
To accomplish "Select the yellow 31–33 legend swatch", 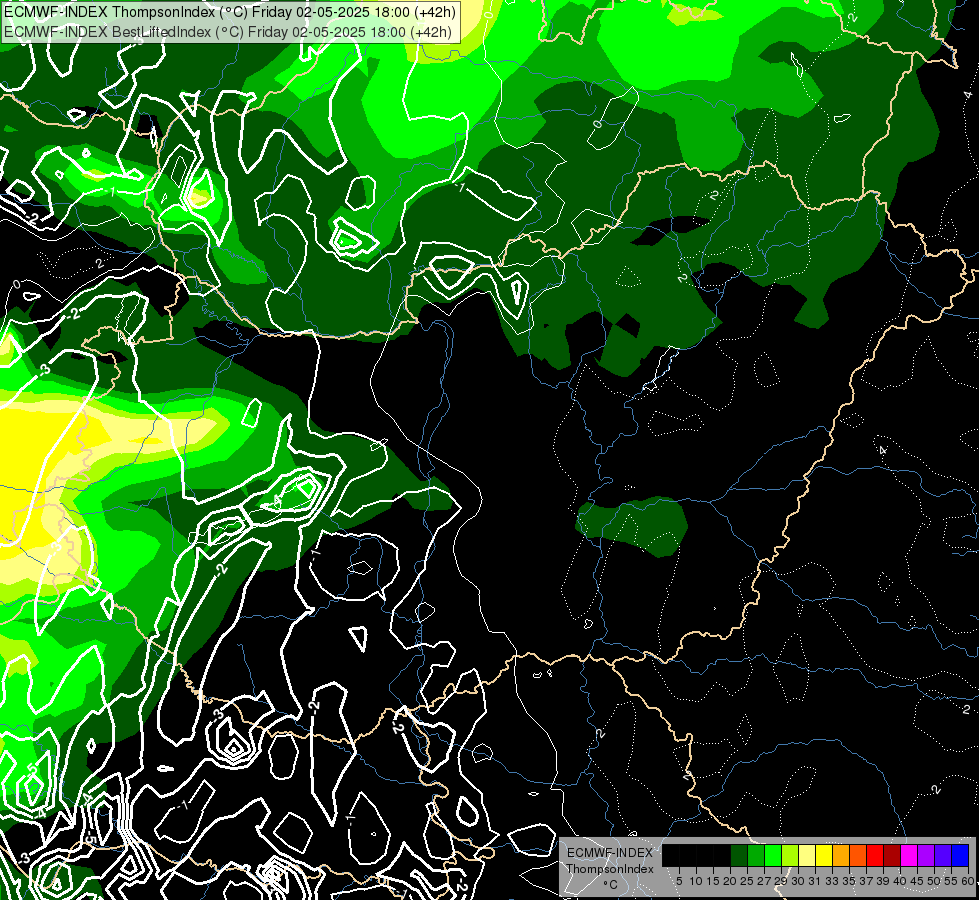I will pyautogui.click(x=824, y=855).
